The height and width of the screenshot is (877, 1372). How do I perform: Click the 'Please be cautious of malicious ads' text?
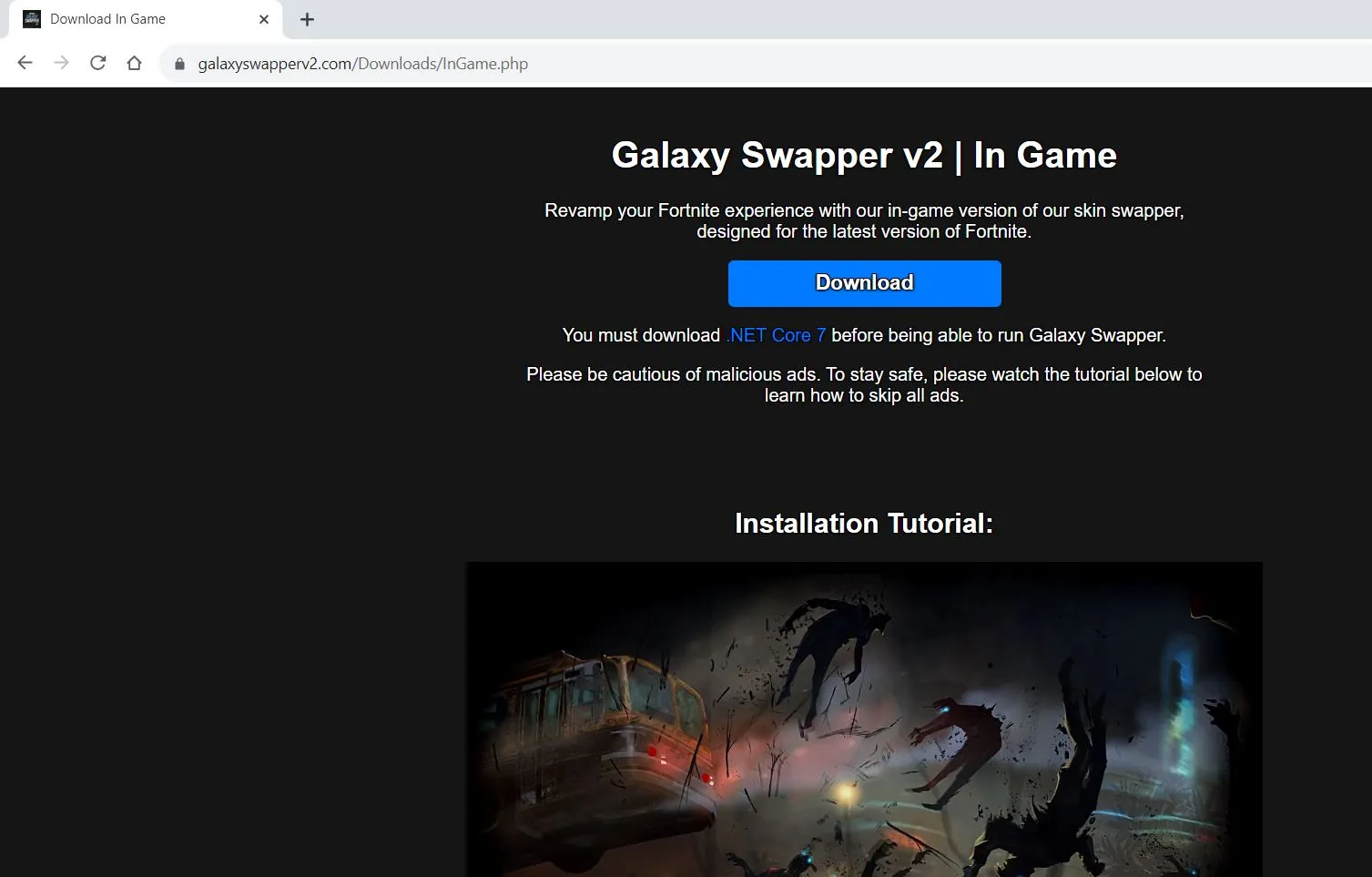coord(864,384)
